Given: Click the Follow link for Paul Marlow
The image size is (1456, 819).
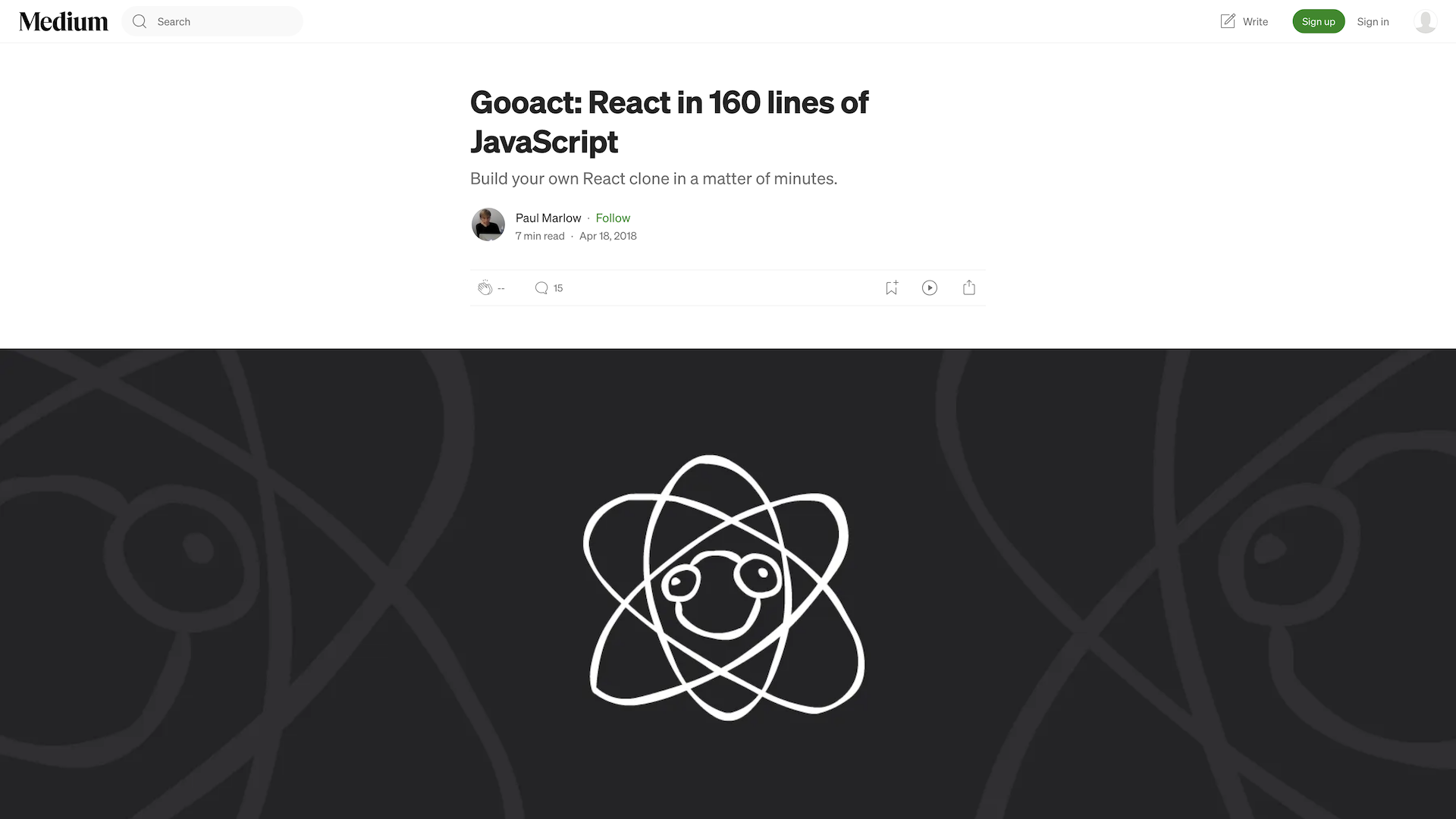Looking at the screenshot, I should [x=612, y=217].
